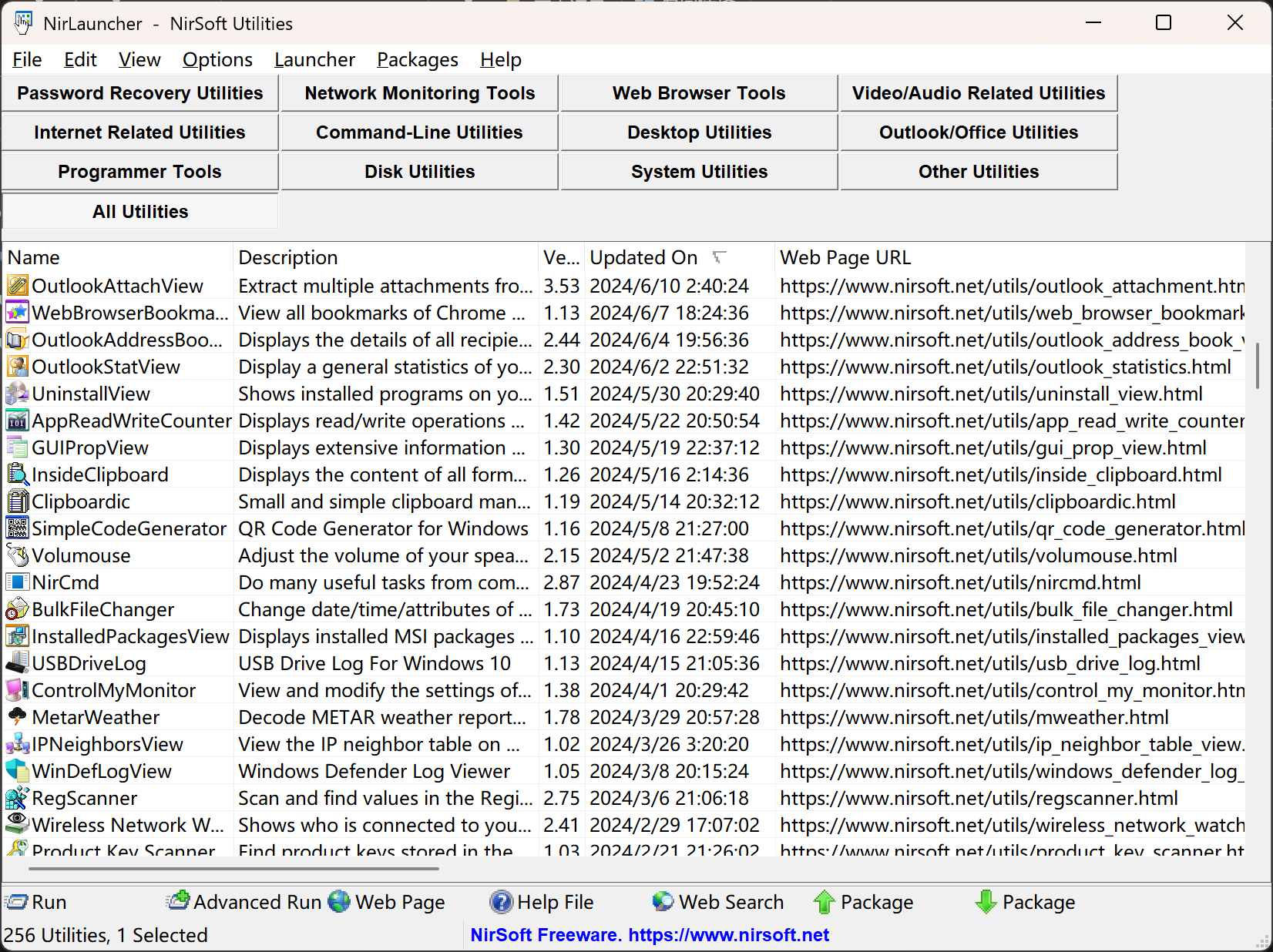This screenshot has height=952, width=1273.
Task: Click the WinDefLogView shield icon
Action: coord(17,771)
